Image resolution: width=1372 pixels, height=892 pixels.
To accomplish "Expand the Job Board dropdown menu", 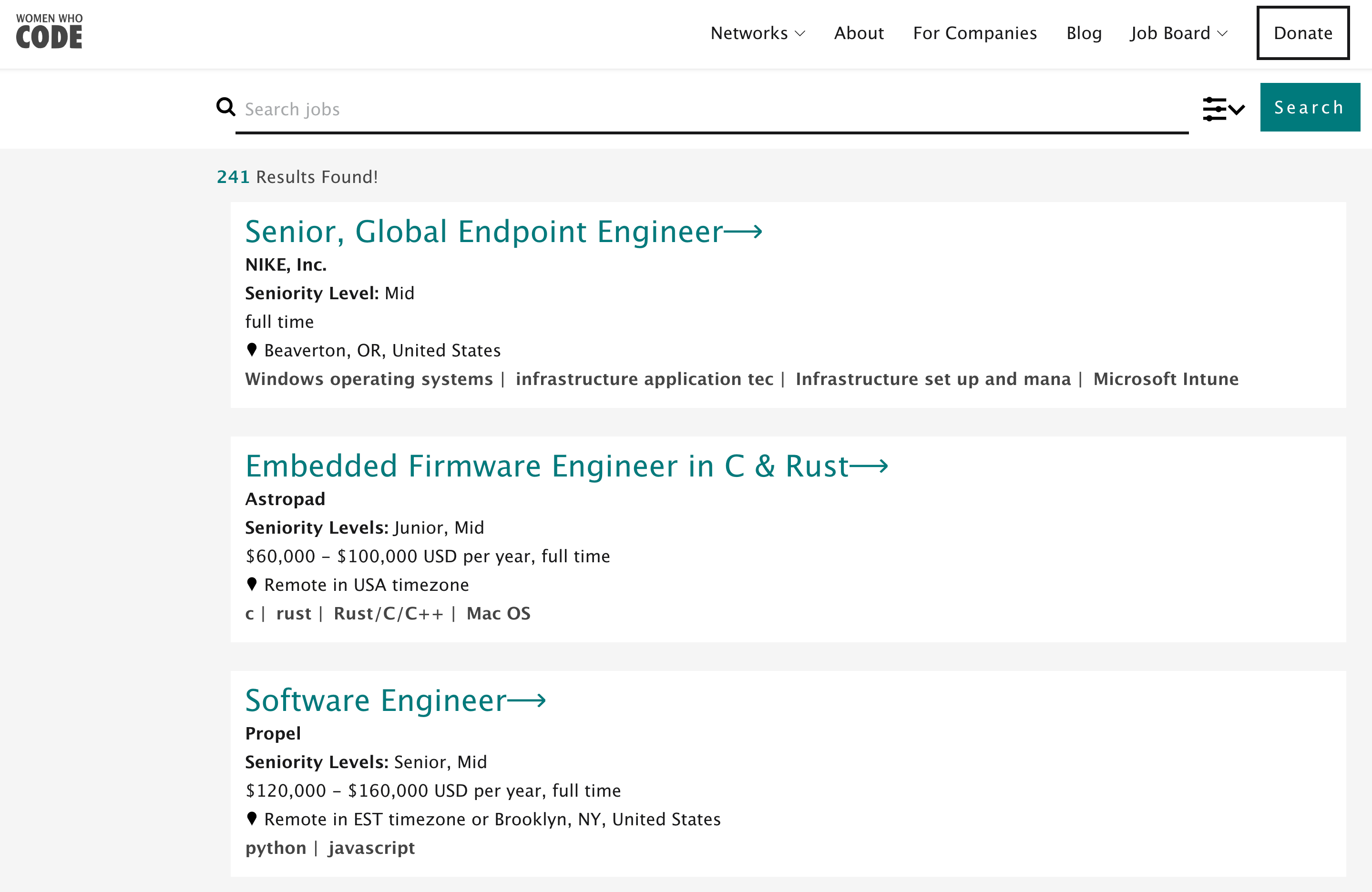I will click(x=1178, y=33).
